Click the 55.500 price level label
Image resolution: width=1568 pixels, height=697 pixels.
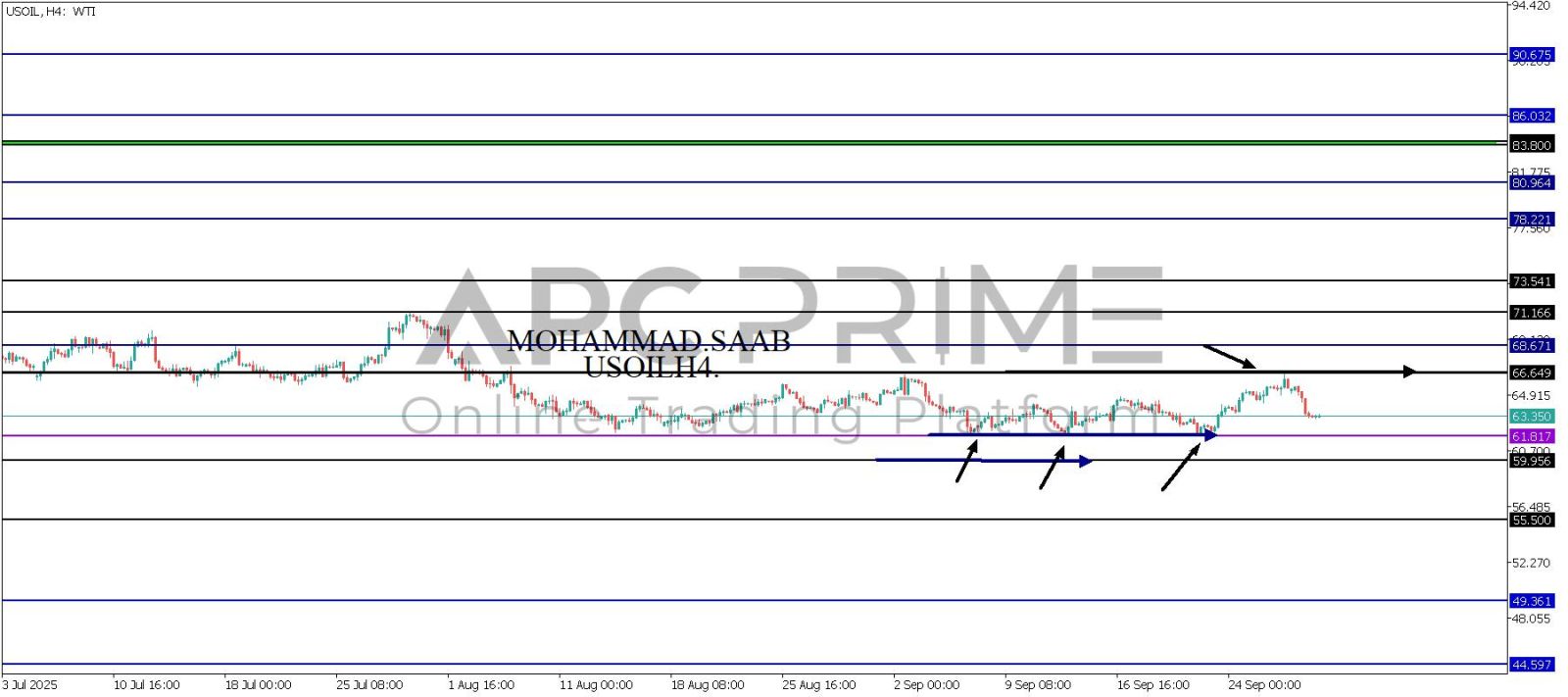(1531, 521)
